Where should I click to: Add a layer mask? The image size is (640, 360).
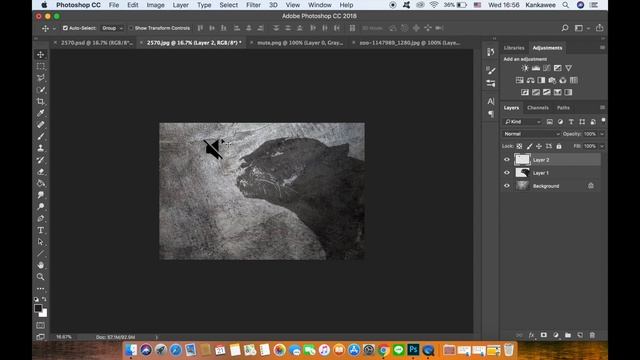click(x=544, y=335)
